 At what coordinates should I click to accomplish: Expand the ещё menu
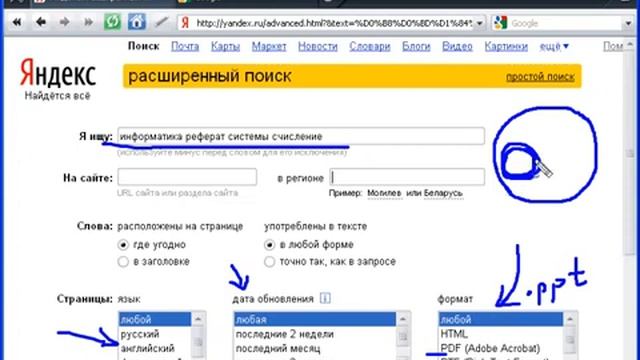click(x=554, y=47)
